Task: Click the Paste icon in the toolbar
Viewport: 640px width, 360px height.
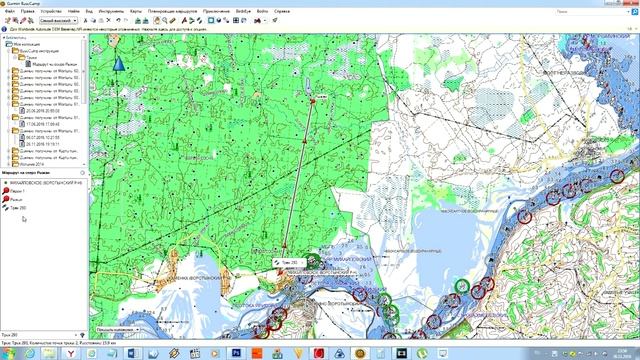Action: (101, 20)
